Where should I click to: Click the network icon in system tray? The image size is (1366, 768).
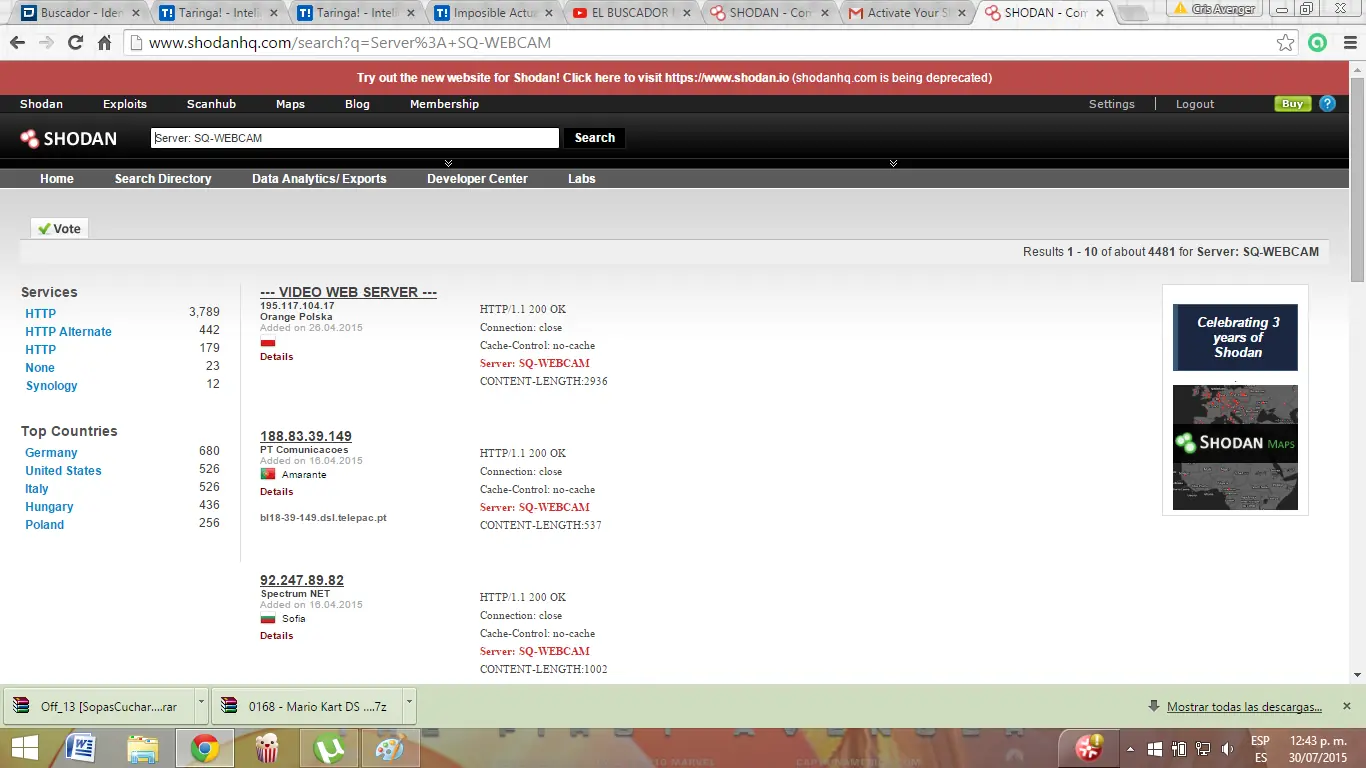(1203, 749)
